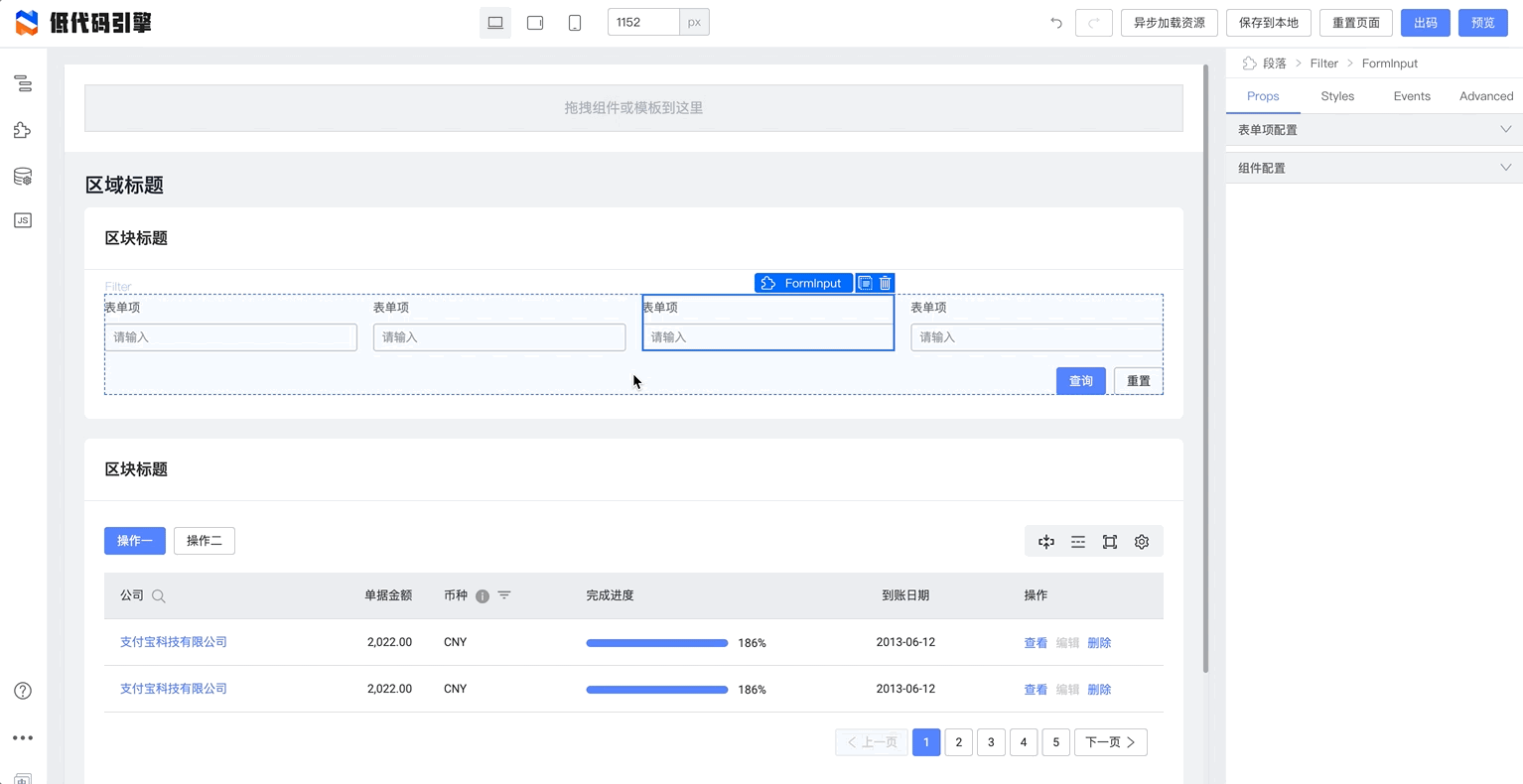Click the 查询 button
The height and width of the screenshot is (784, 1523).
(1080, 381)
